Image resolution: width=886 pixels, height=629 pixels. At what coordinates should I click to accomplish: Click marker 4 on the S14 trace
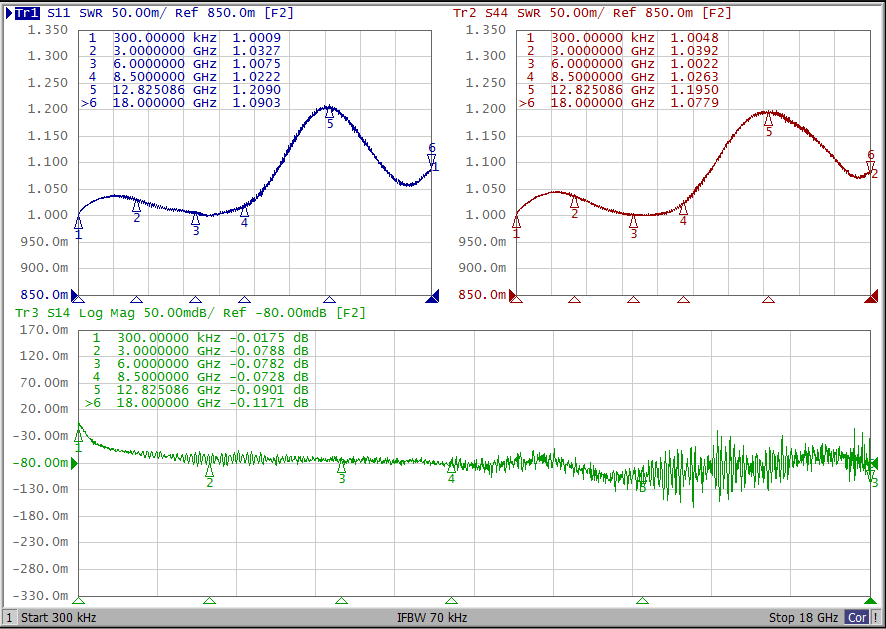[x=451, y=467]
